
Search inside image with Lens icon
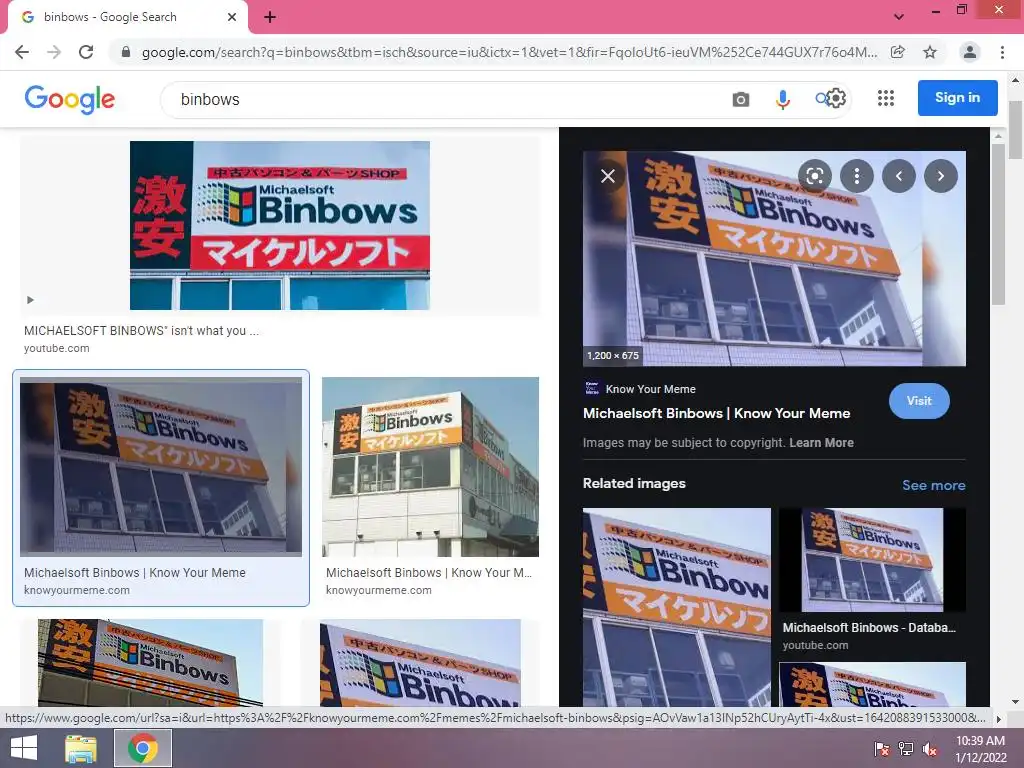[814, 176]
